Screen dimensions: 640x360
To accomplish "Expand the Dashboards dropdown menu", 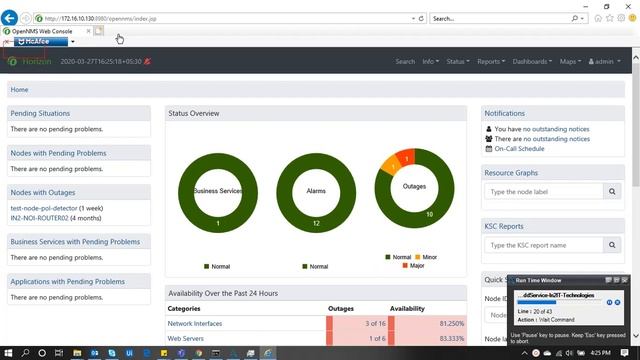I will tap(532, 61).
